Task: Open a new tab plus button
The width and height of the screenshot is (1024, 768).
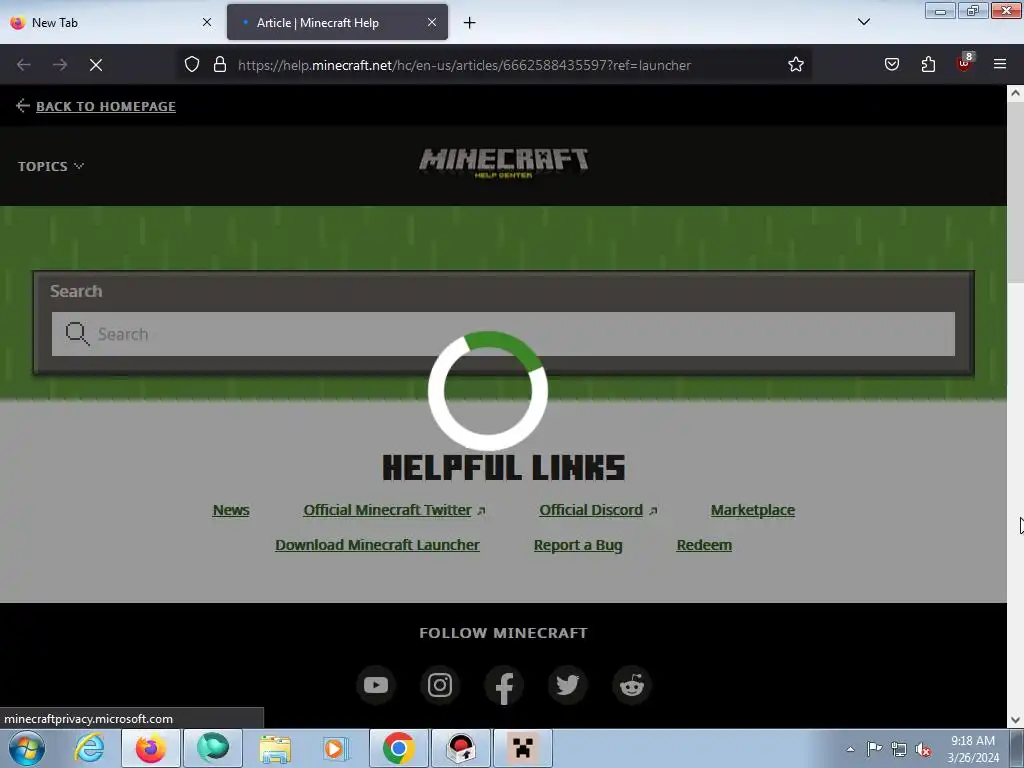Action: (470, 23)
